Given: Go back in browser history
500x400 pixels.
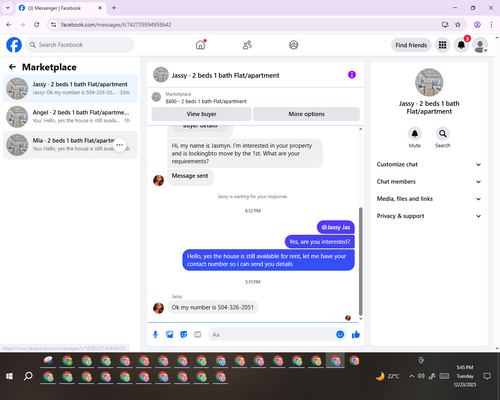Looking at the screenshot, I should coord(9,24).
